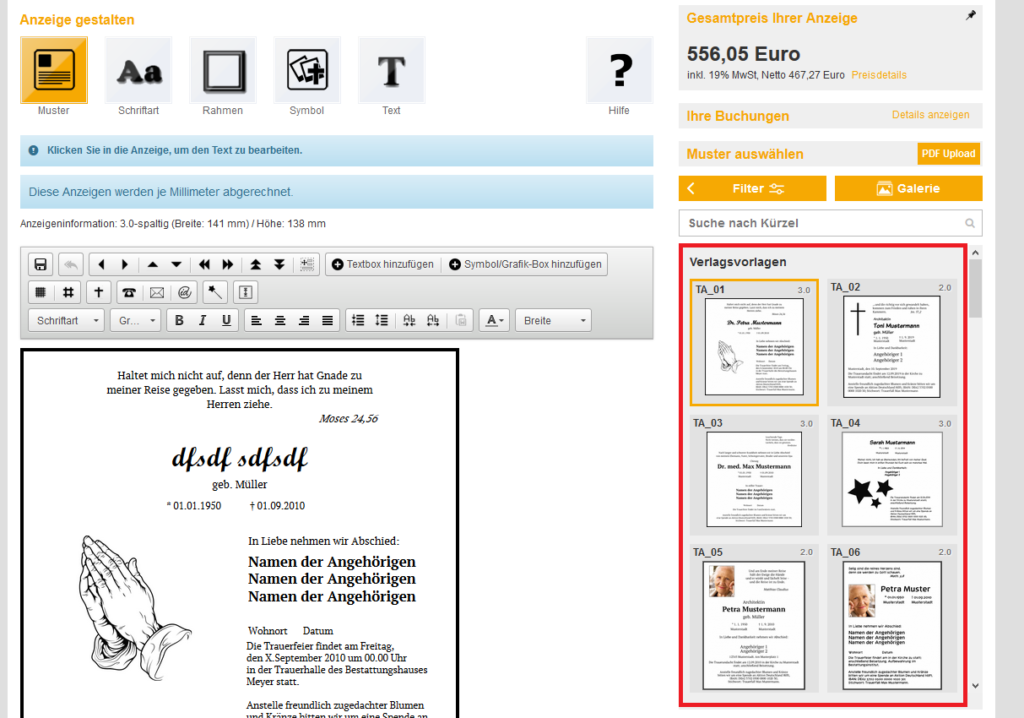Open the text color A dropdown
This screenshot has width=1024, height=718.
(494, 320)
